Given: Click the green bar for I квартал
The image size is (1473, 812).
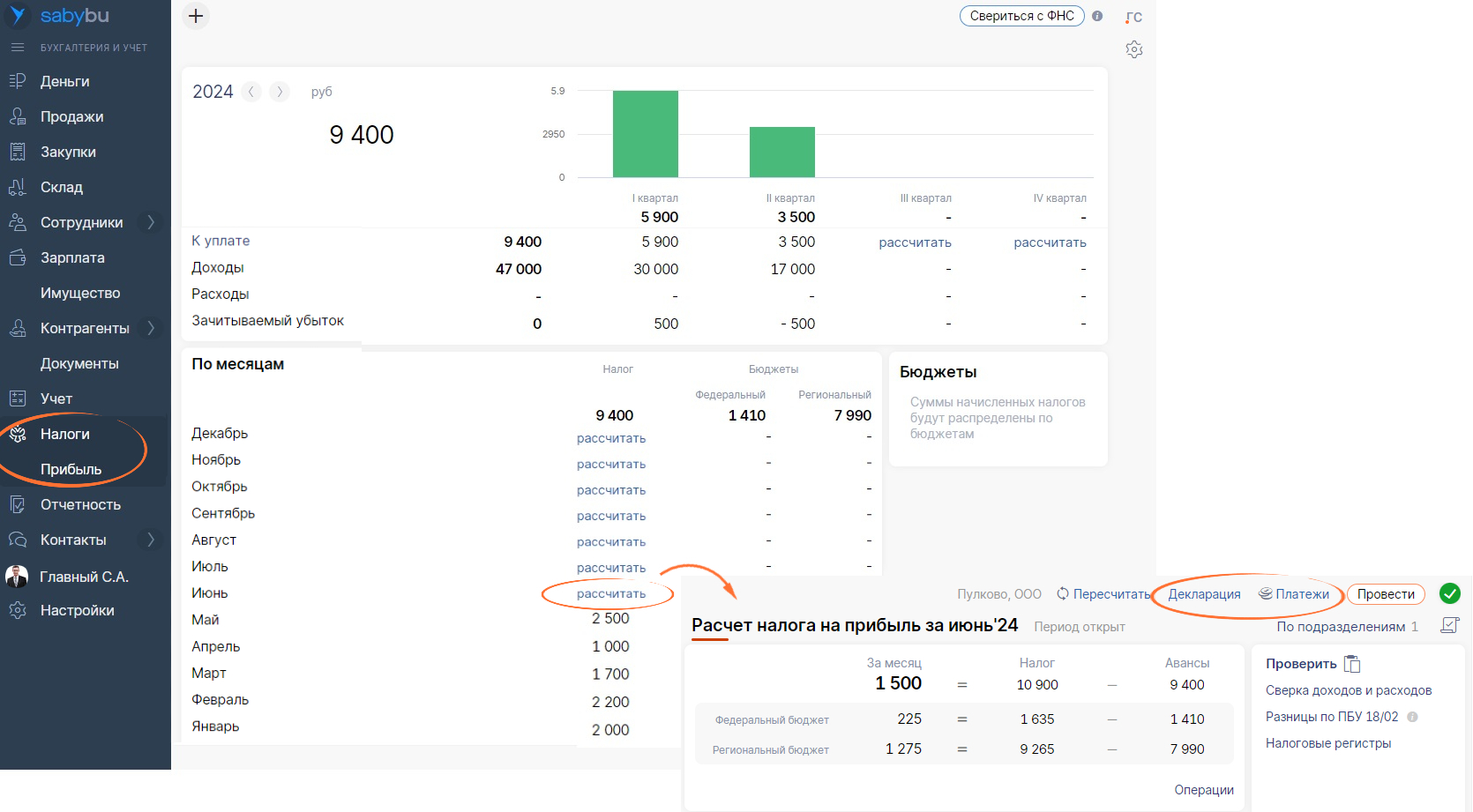Looking at the screenshot, I should (645, 134).
